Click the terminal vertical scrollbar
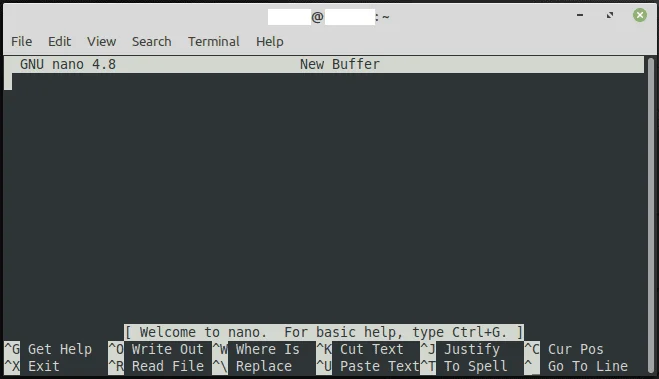This screenshot has width=659, height=379. click(651, 215)
